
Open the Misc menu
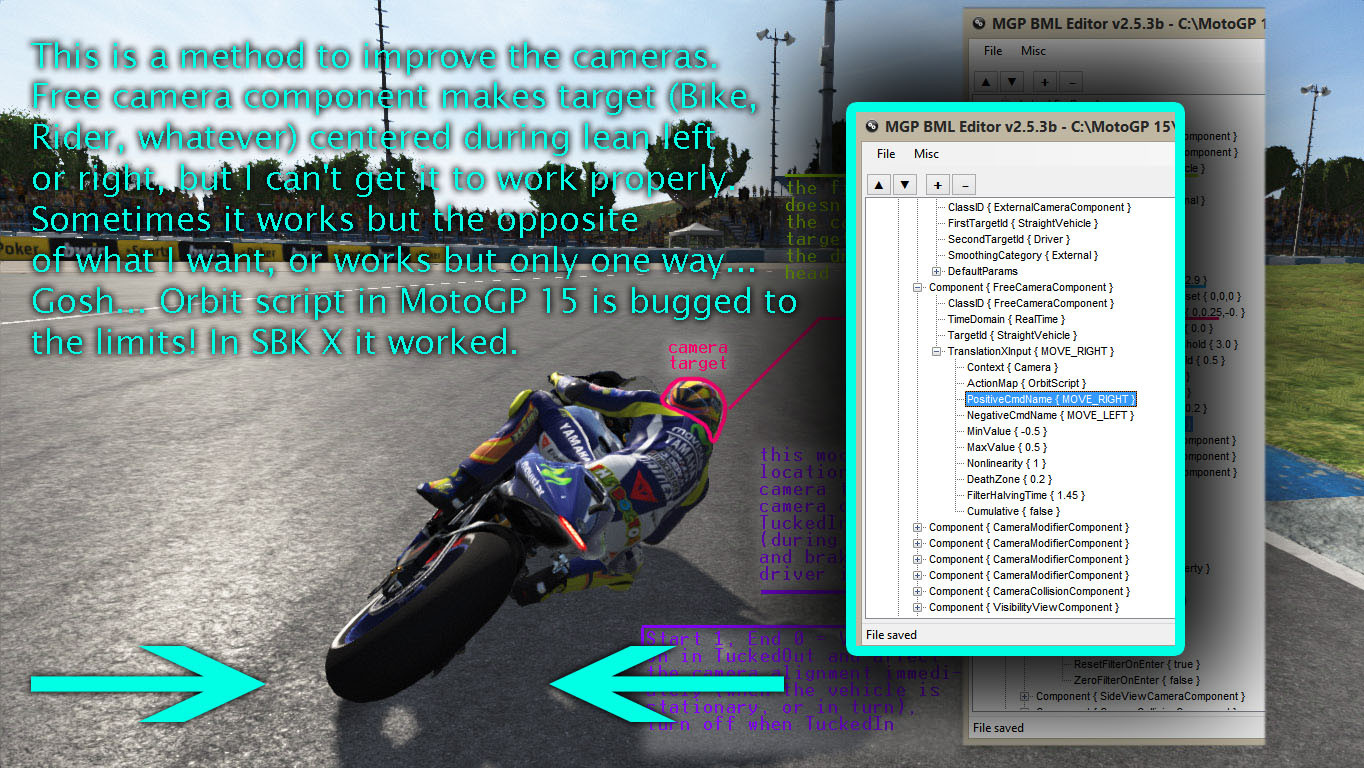926,154
